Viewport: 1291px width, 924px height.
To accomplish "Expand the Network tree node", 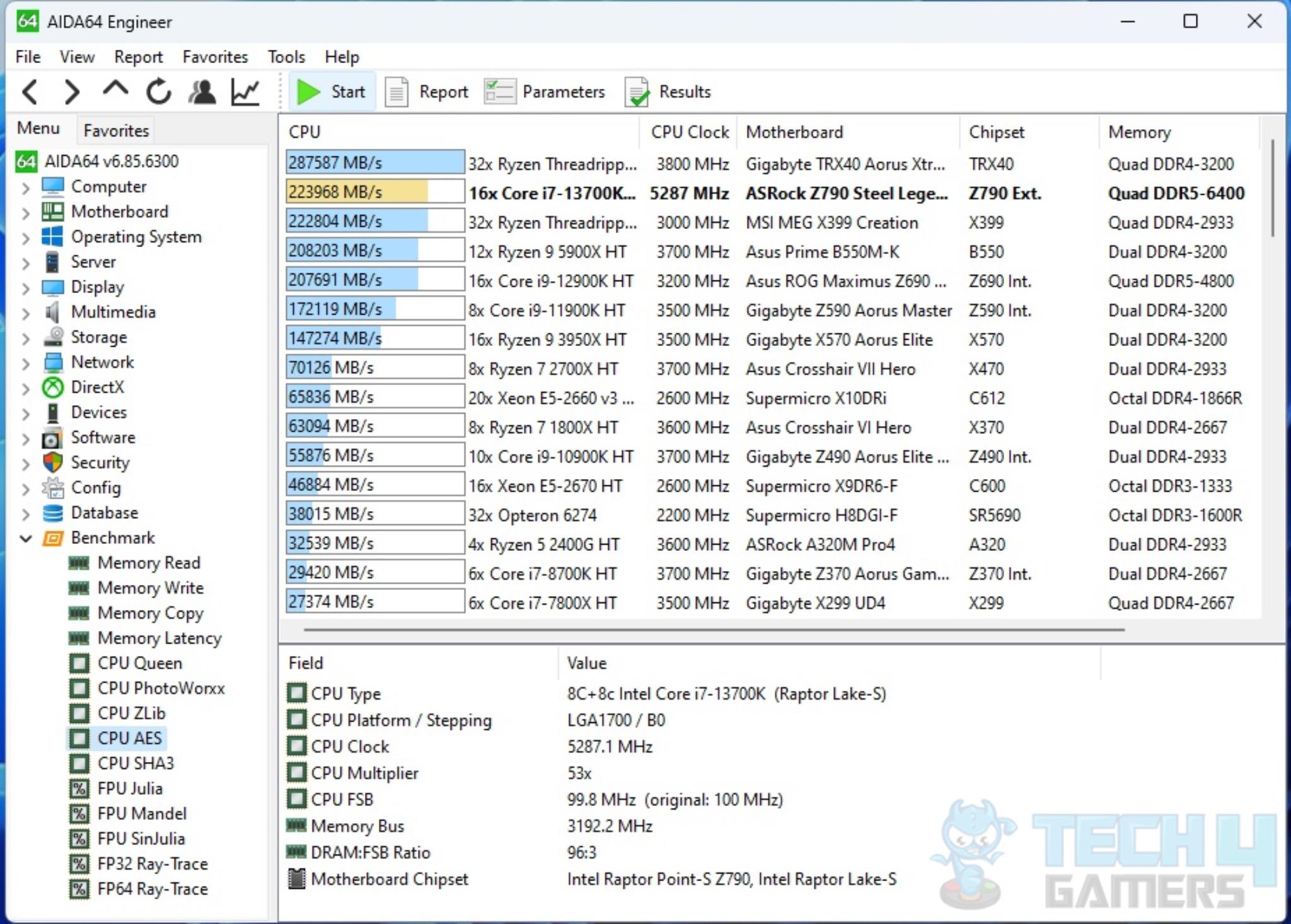I will [26, 362].
